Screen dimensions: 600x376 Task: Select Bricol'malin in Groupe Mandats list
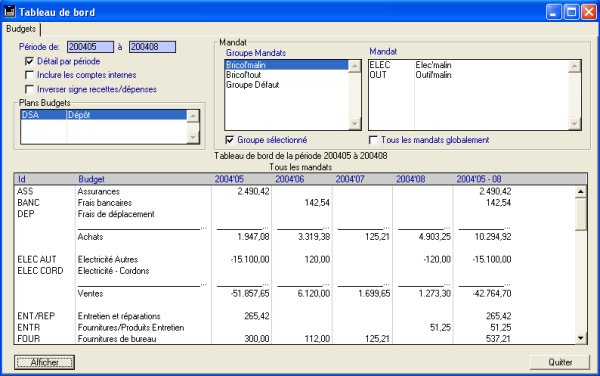pos(287,65)
